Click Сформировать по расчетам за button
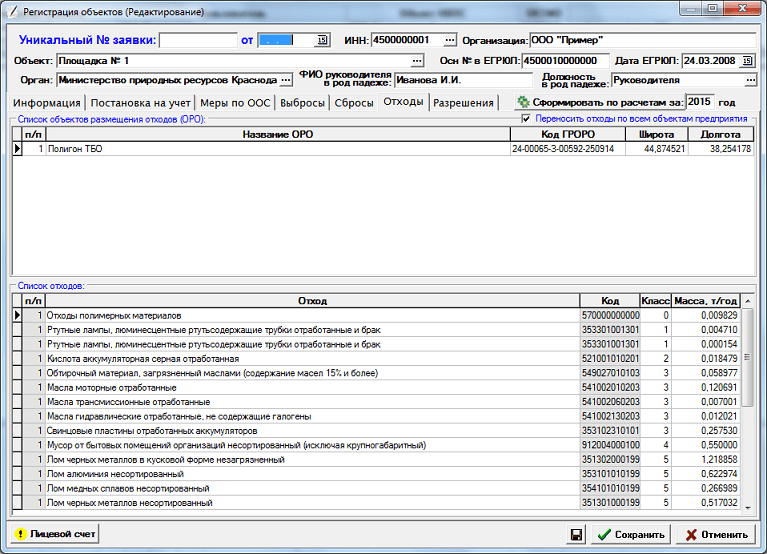This screenshot has height=554, width=767. 600,102
